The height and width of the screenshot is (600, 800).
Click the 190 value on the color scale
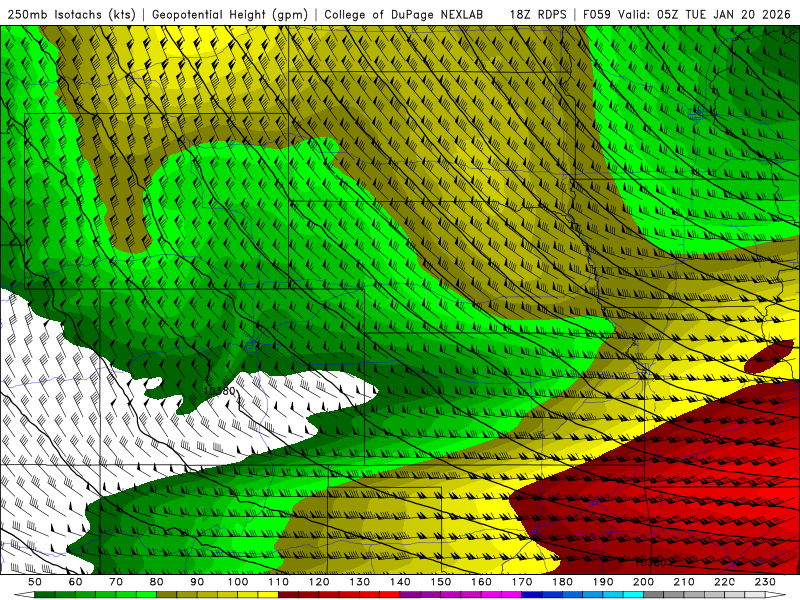pyautogui.click(x=603, y=582)
